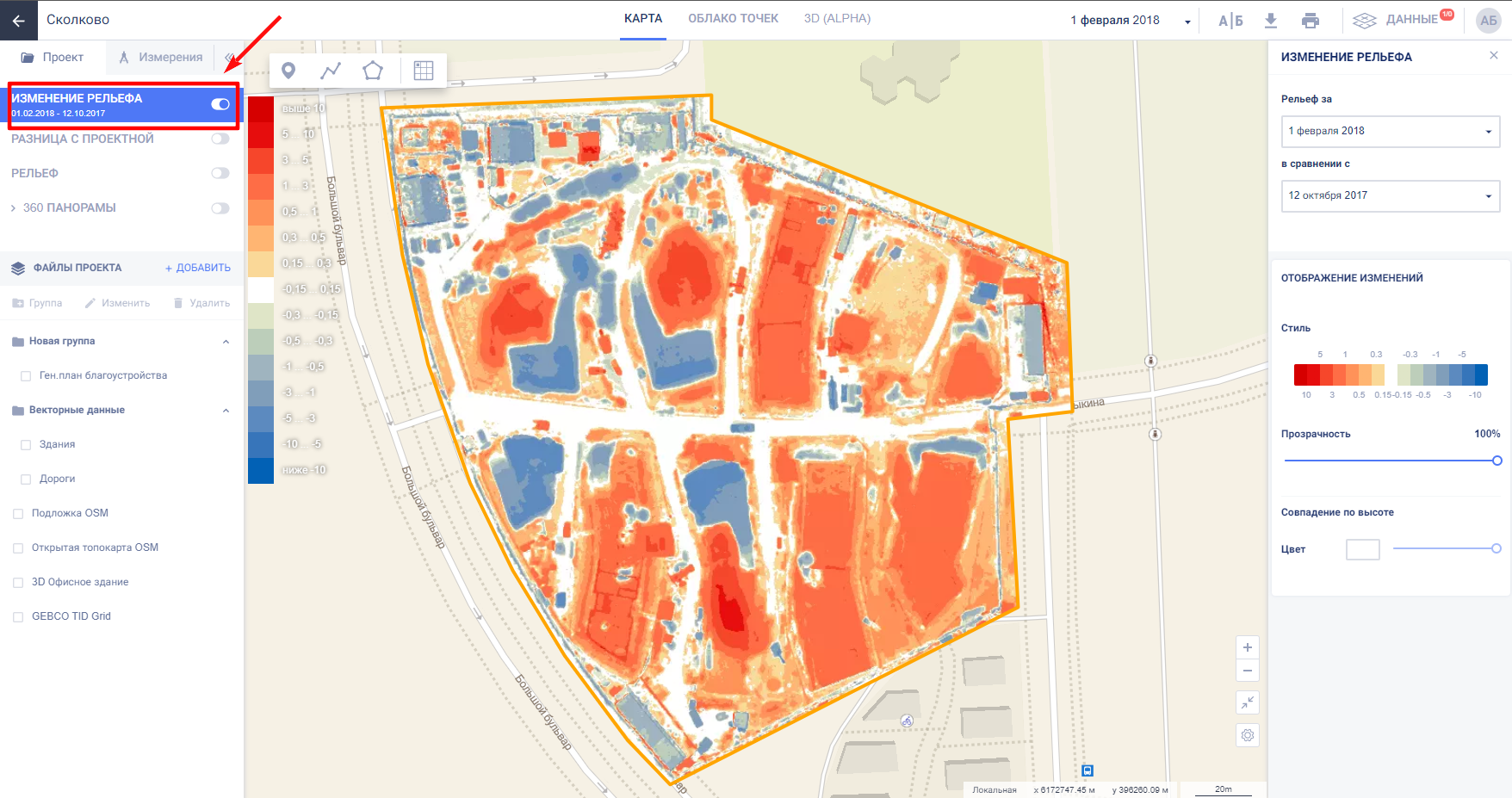Image resolution: width=1512 pixels, height=798 pixels.
Task: Open the A|B comparison mode
Action: (1230, 21)
